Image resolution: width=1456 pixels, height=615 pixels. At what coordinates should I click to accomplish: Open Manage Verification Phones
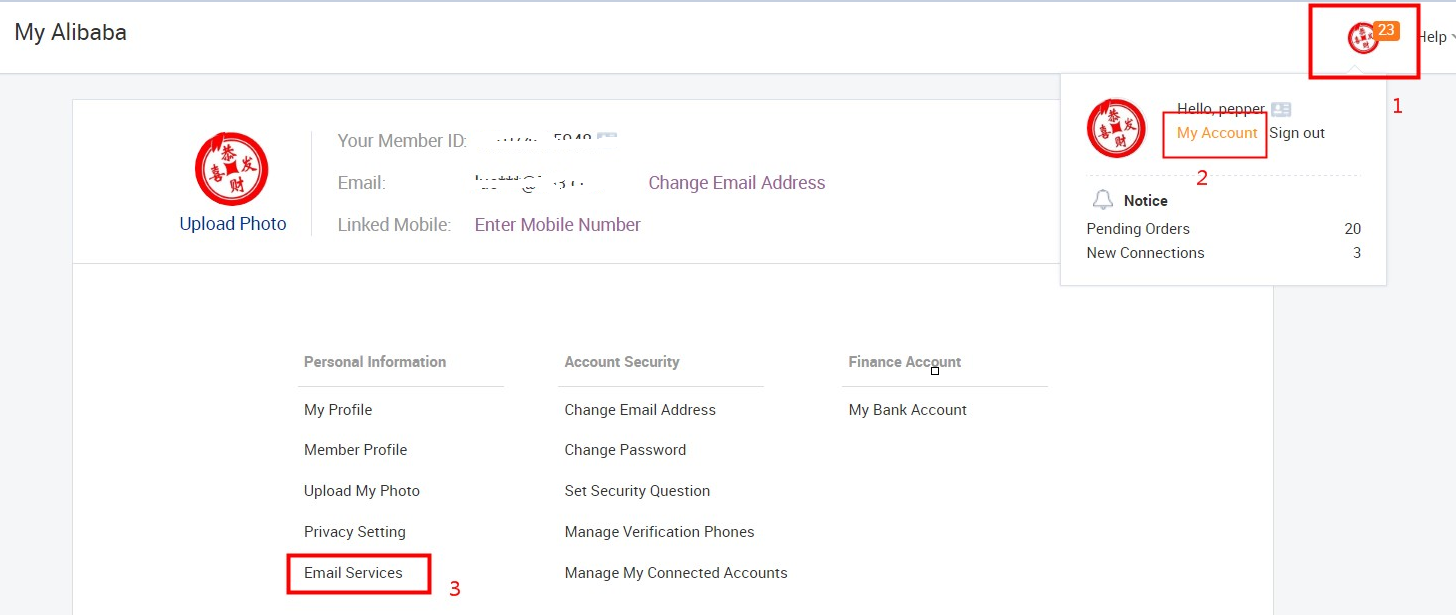(659, 532)
